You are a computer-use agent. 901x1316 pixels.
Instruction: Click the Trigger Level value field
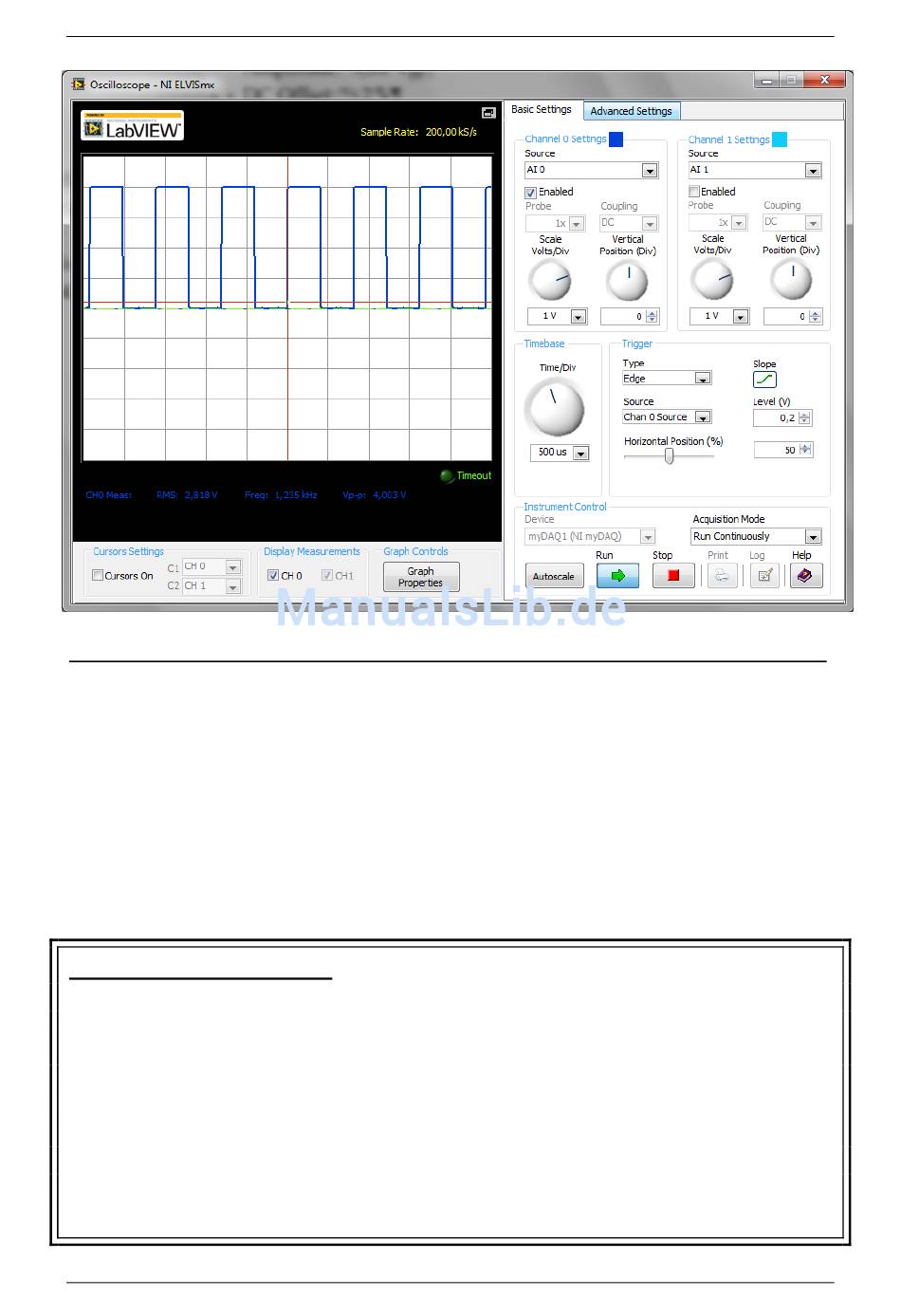[776, 417]
